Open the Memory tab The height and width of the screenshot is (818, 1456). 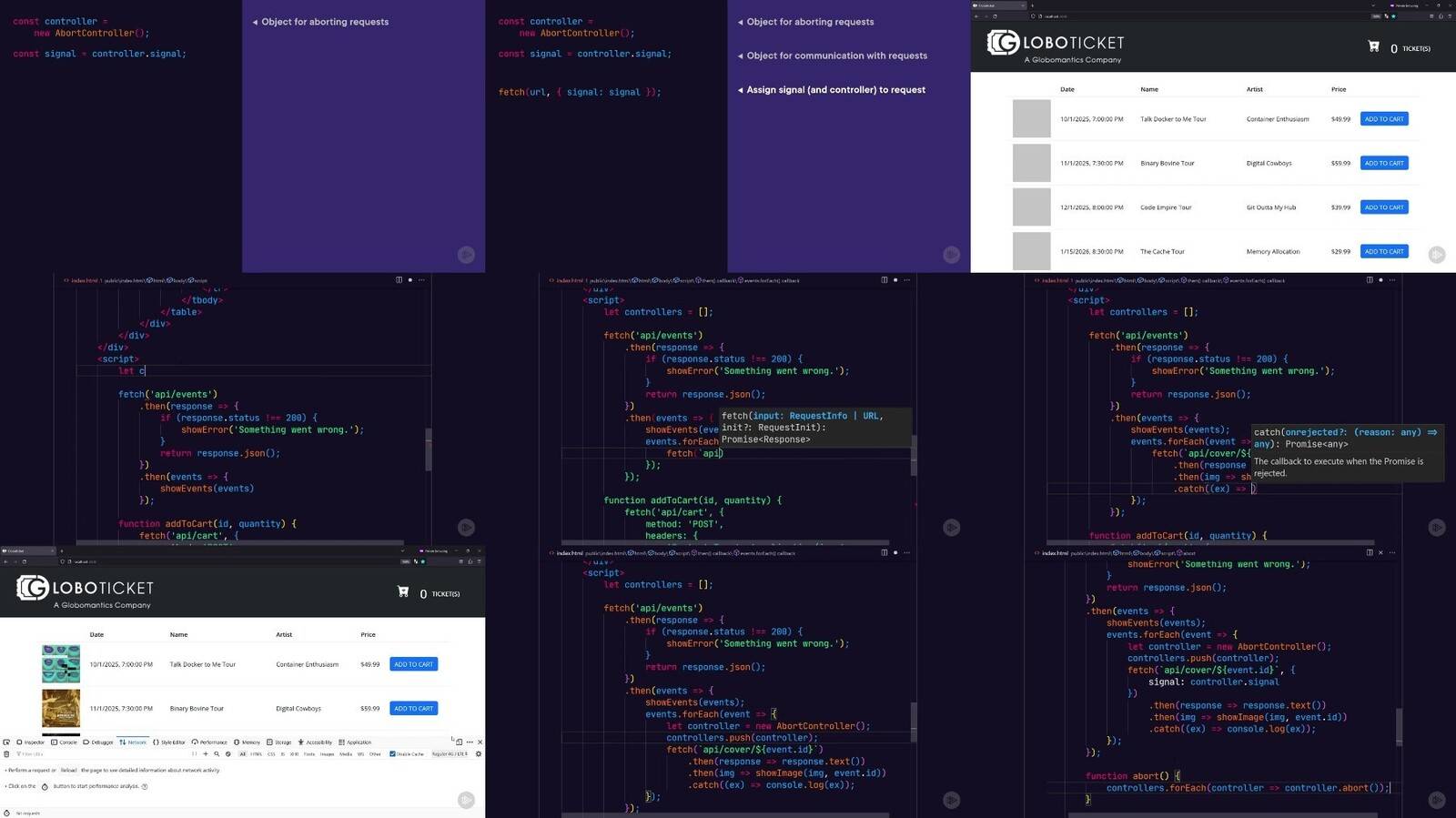247,742
